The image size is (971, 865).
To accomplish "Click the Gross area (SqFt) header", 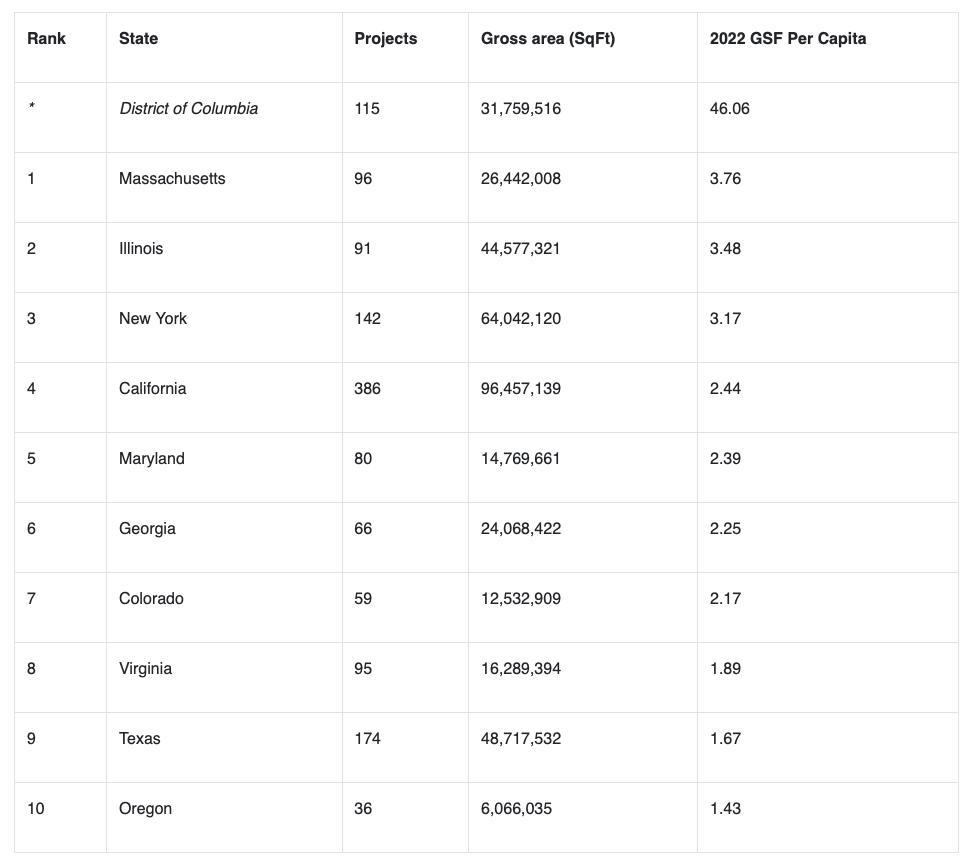I will pos(547,38).
